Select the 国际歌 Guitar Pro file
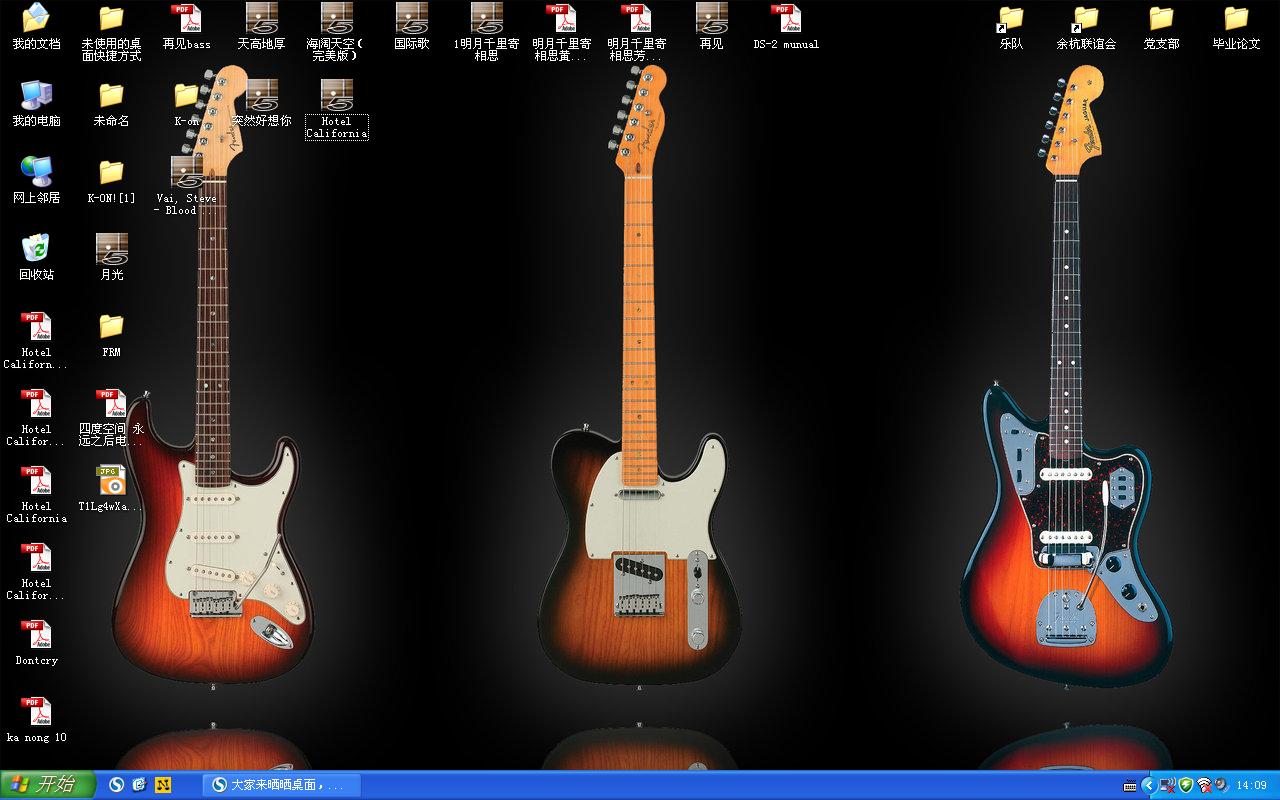The height and width of the screenshot is (800, 1280). (x=411, y=26)
